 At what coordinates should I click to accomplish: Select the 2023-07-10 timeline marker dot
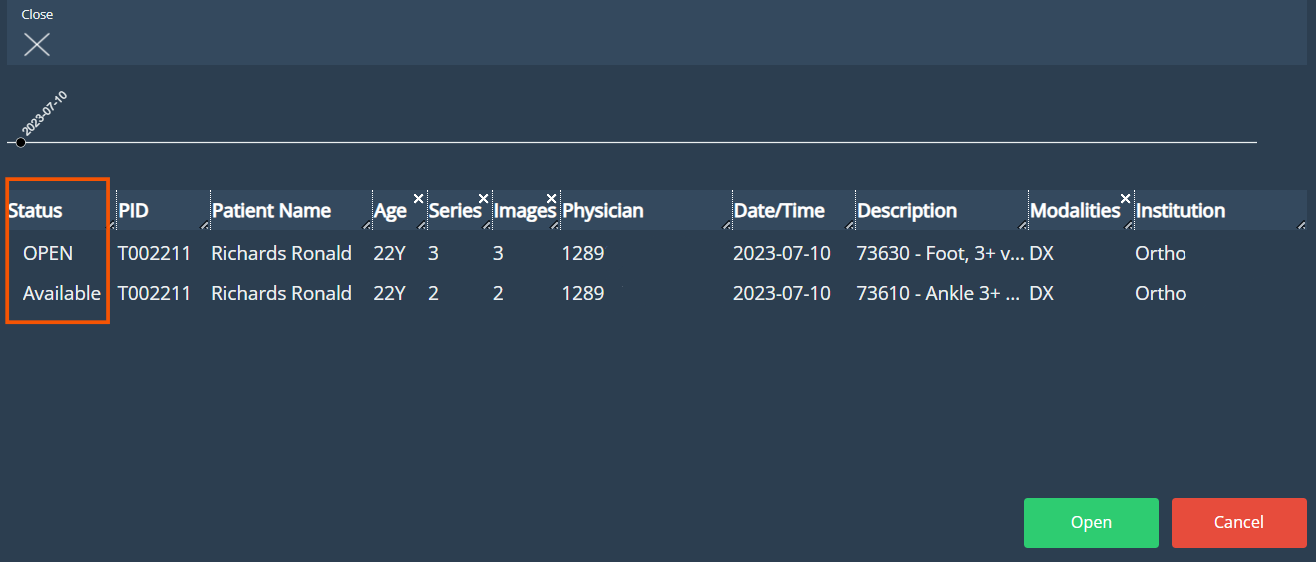(x=21, y=142)
